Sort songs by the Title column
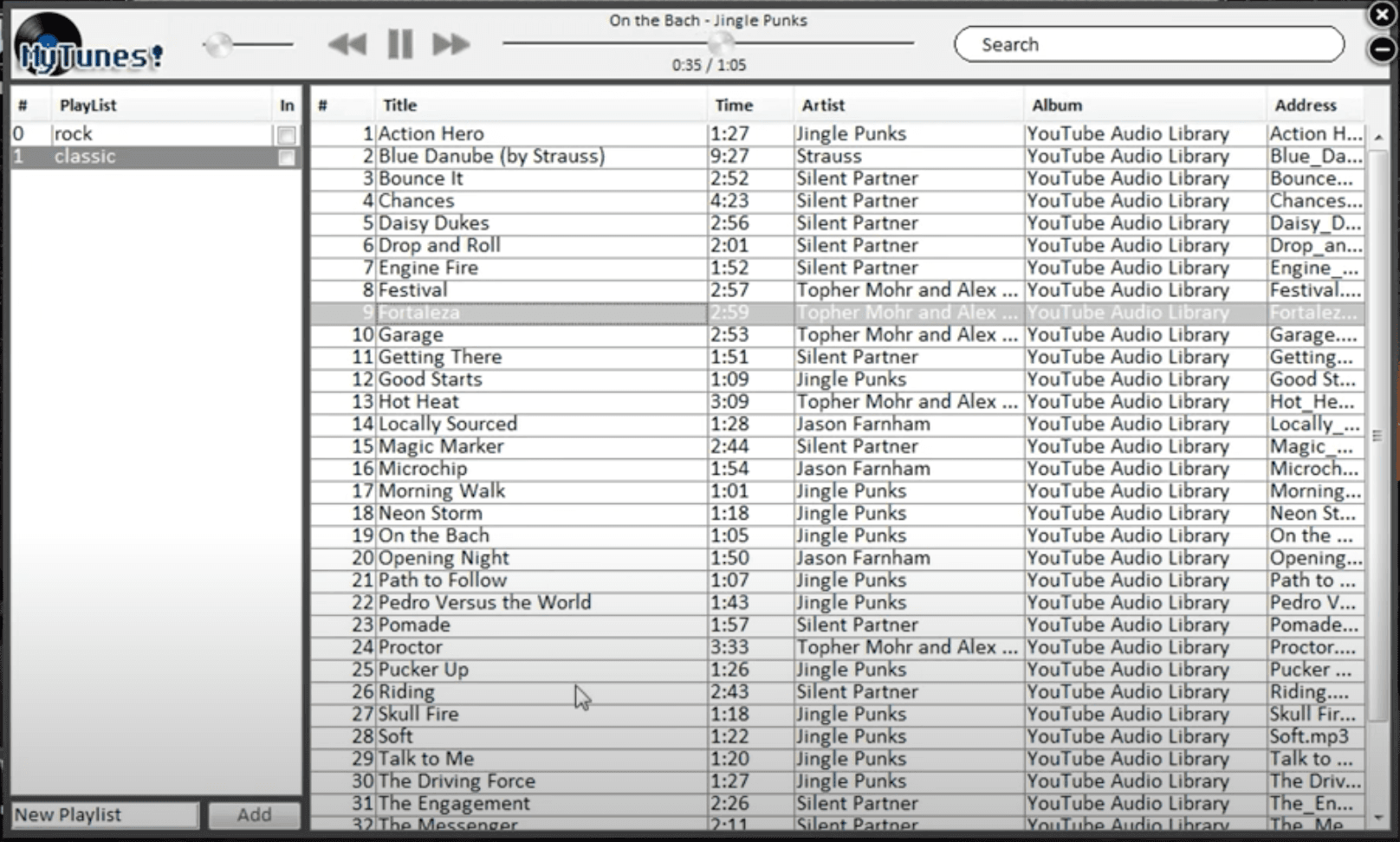The width and height of the screenshot is (1400, 842). coord(399,105)
